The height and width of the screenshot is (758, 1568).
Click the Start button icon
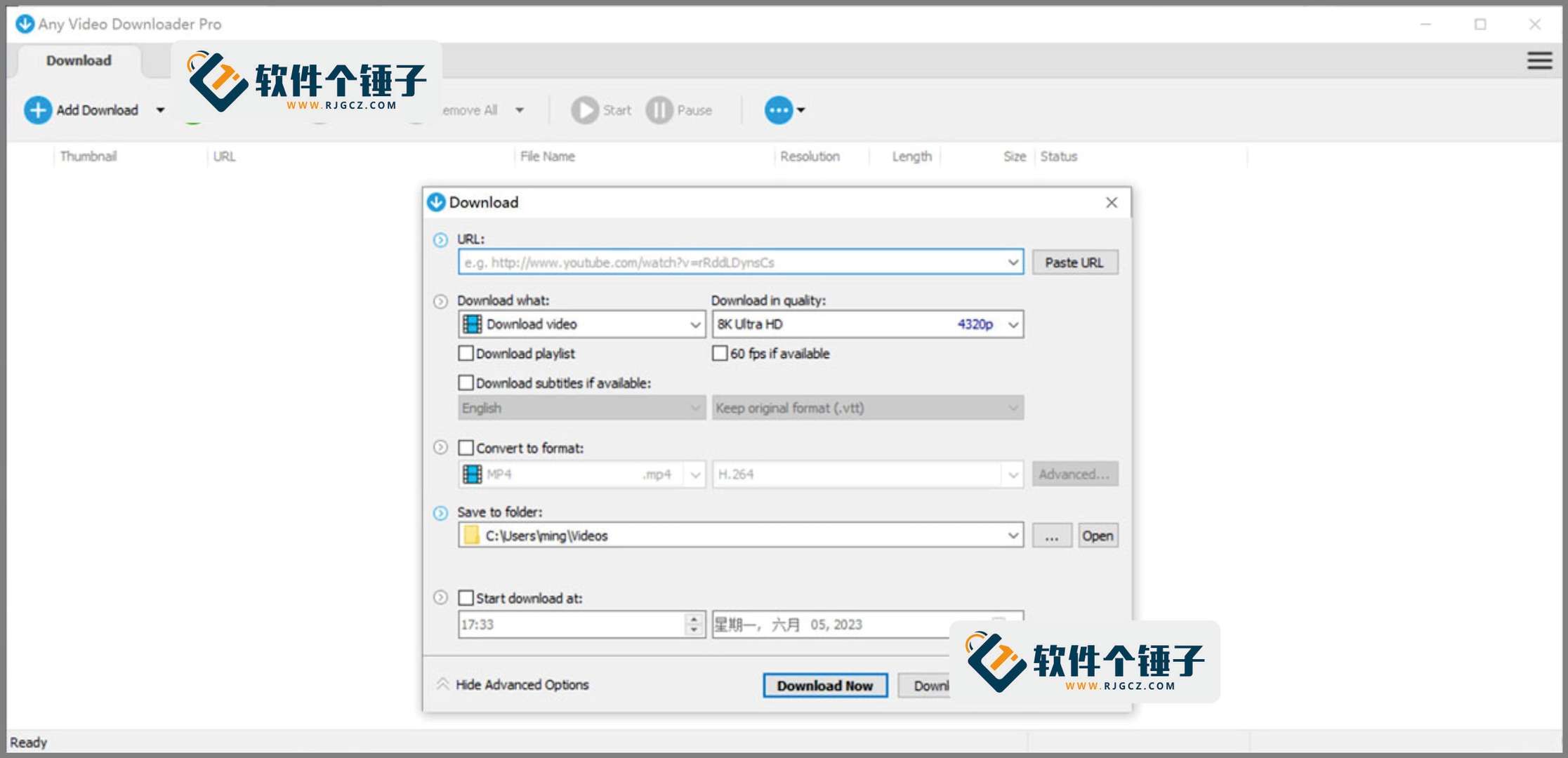click(x=585, y=109)
